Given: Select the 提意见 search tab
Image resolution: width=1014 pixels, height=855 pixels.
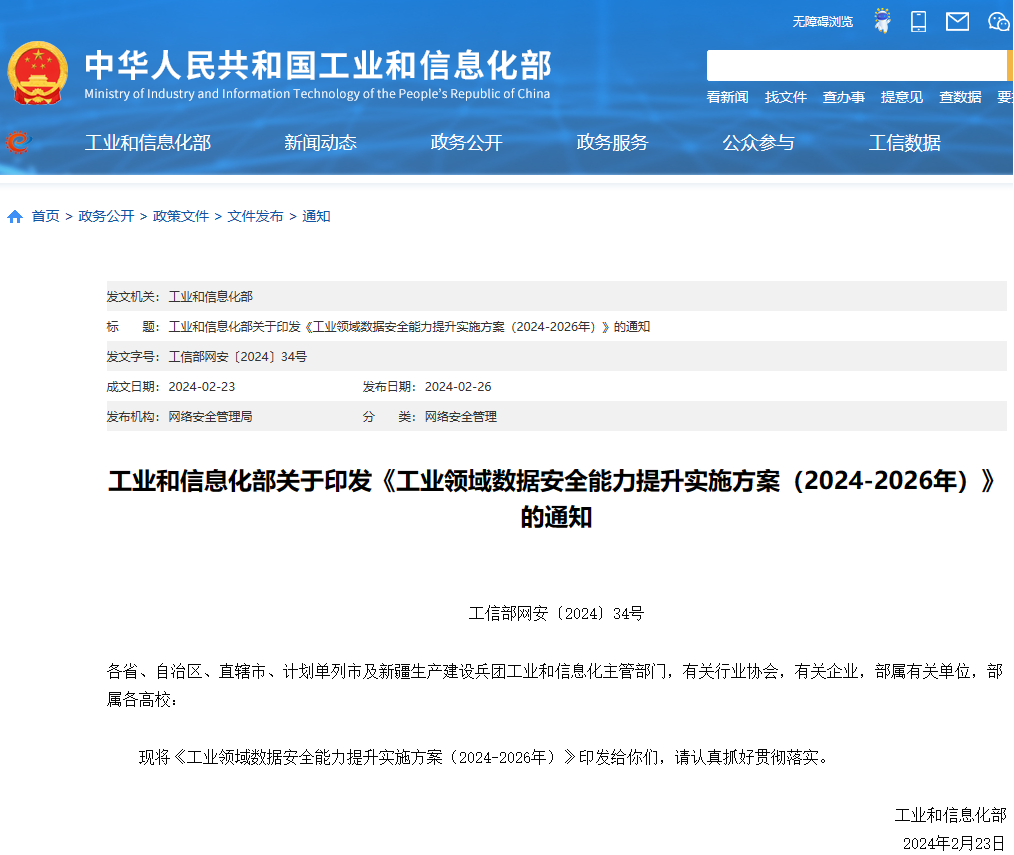Looking at the screenshot, I should (902, 97).
